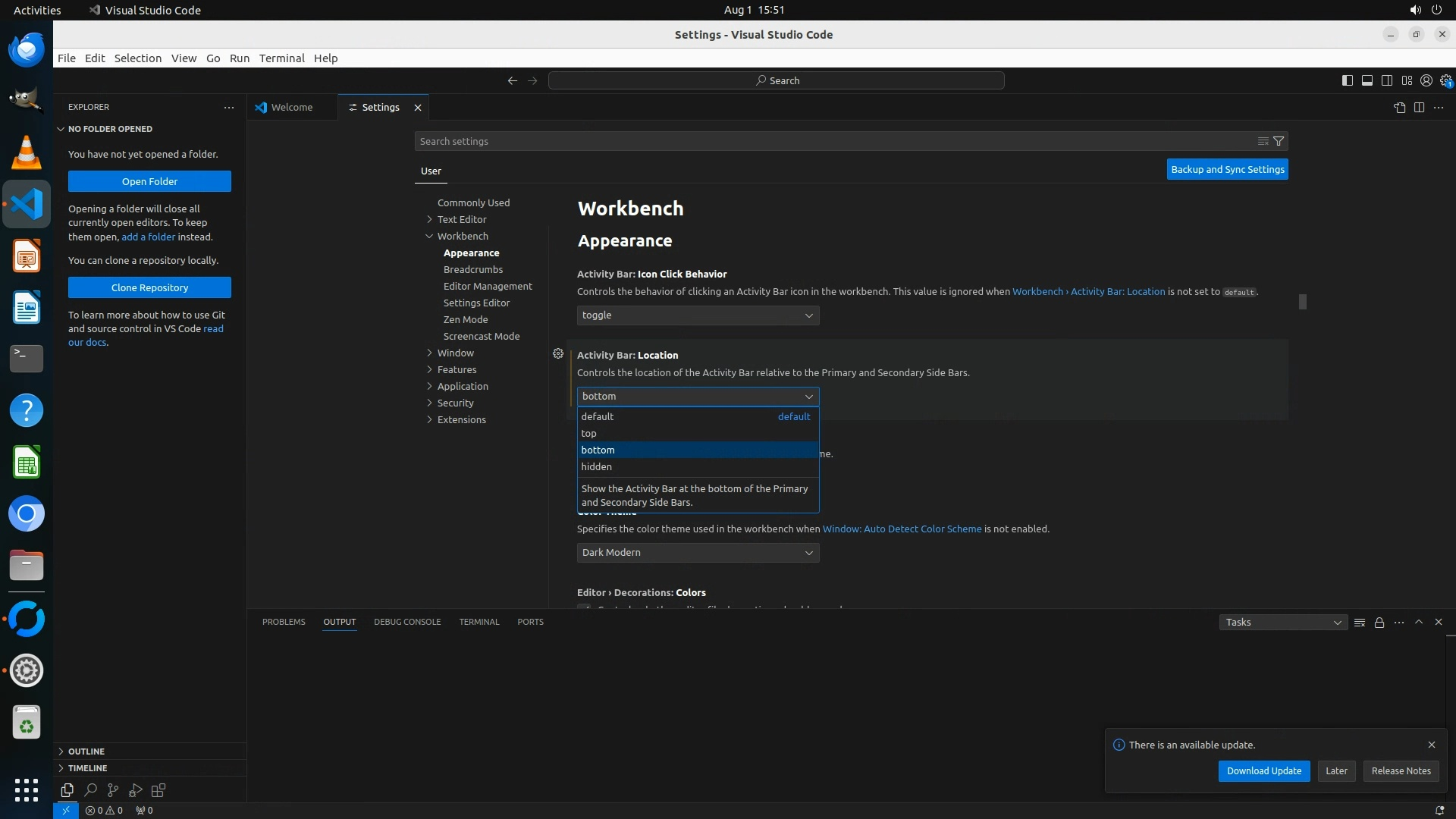Click the Clone Repository button
The width and height of the screenshot is (1456, 819).
tap(149, 288)
